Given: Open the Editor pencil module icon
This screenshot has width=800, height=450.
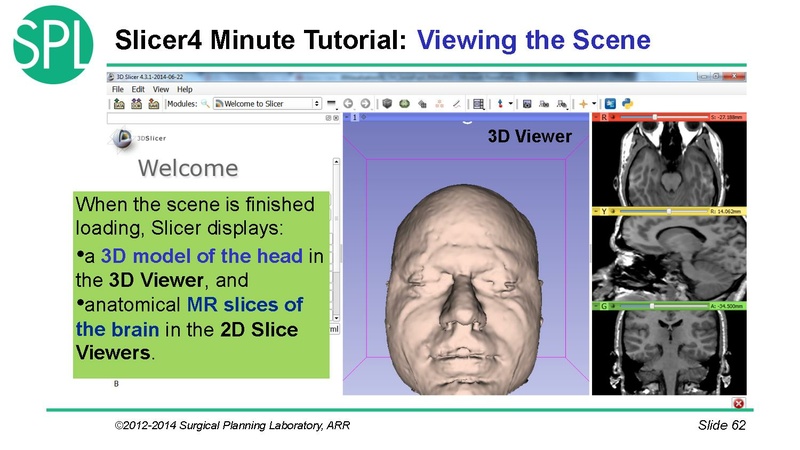Looking at the screenshot, I should click(x=457, y=104).
